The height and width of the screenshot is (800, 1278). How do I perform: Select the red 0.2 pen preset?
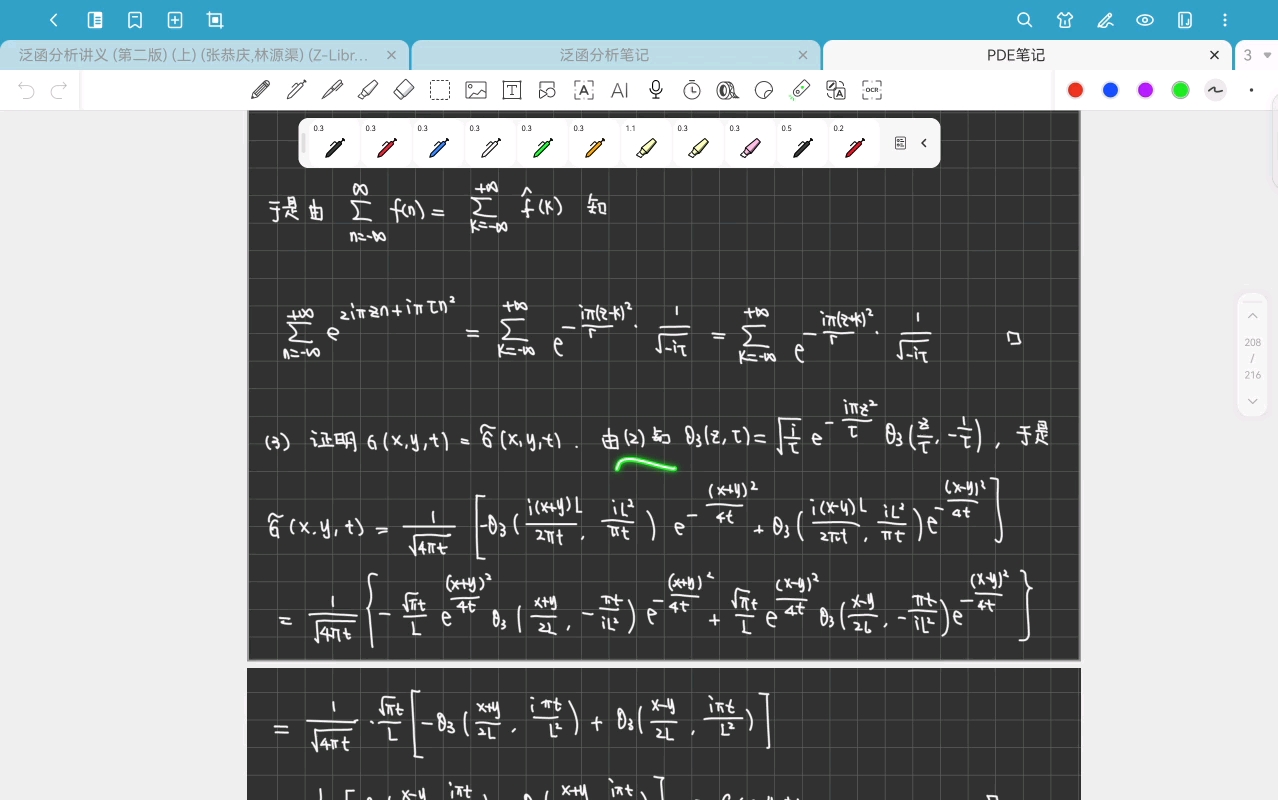854,144
